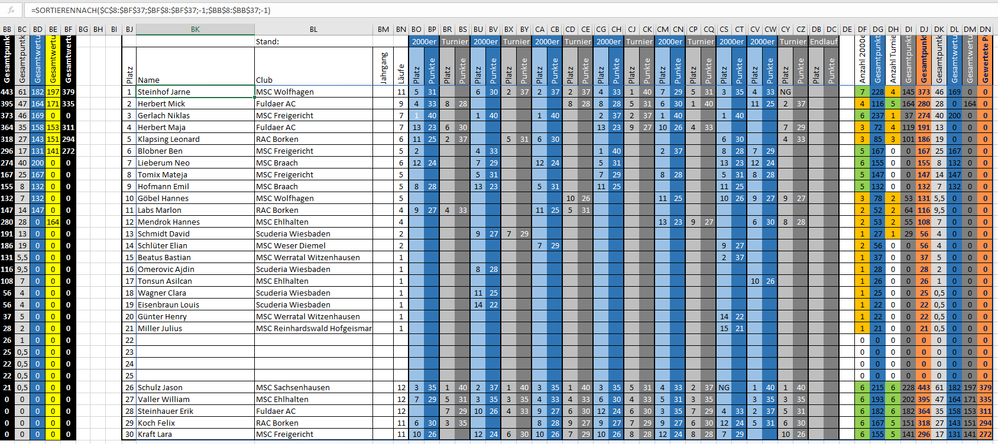Select the cell 'Lieberum Neo'
The image size is (998, 444).
click(195, 163)
